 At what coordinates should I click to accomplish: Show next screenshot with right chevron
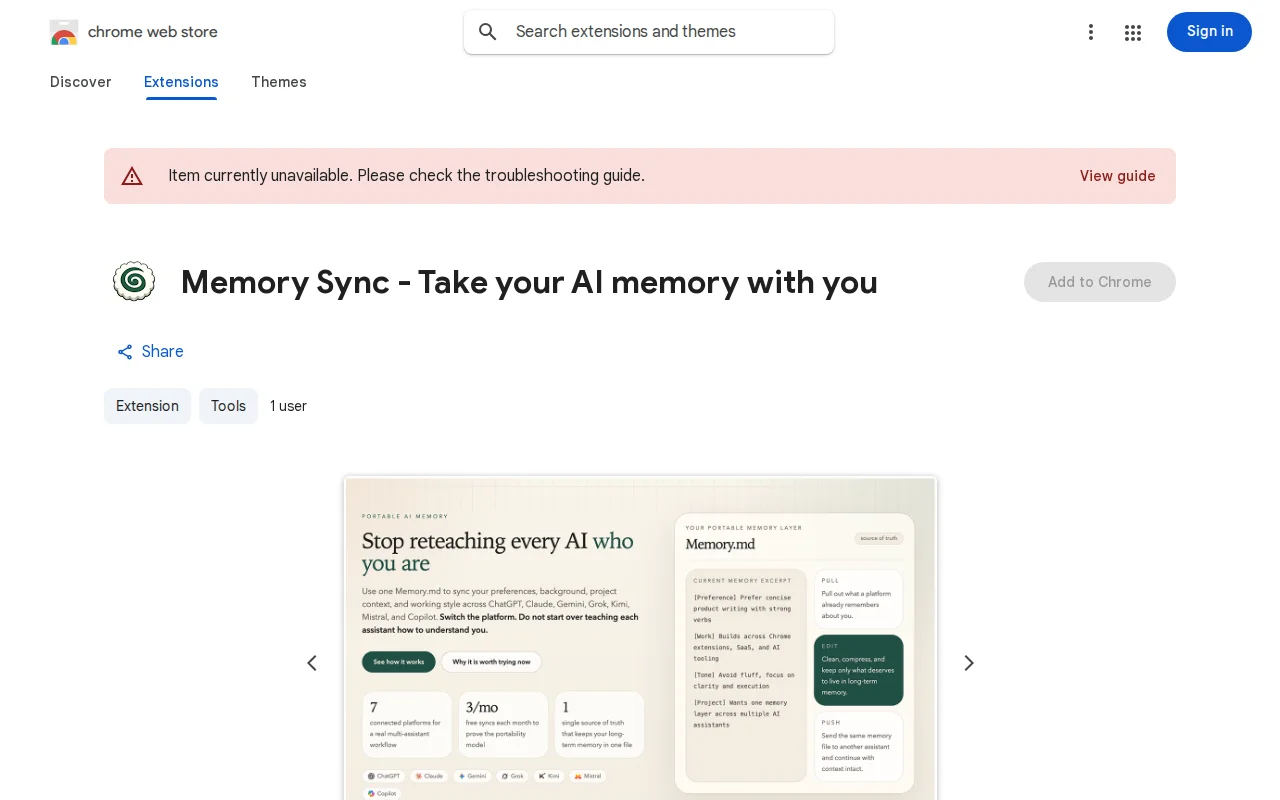point(968,663)
